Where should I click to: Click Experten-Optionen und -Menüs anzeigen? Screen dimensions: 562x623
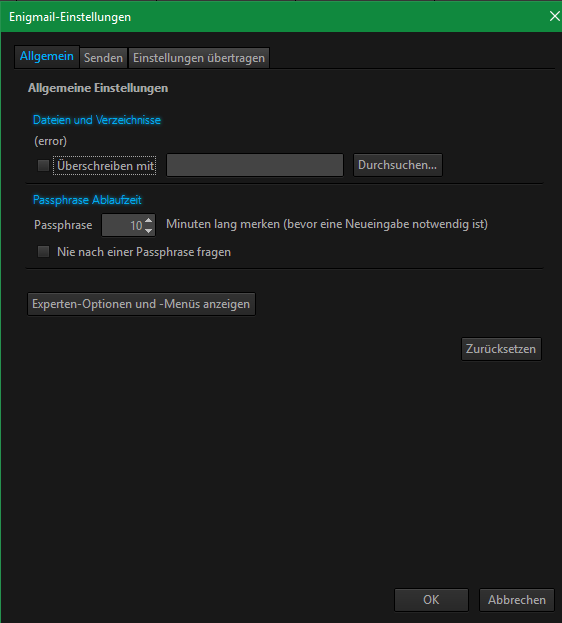tap(141, 304)
